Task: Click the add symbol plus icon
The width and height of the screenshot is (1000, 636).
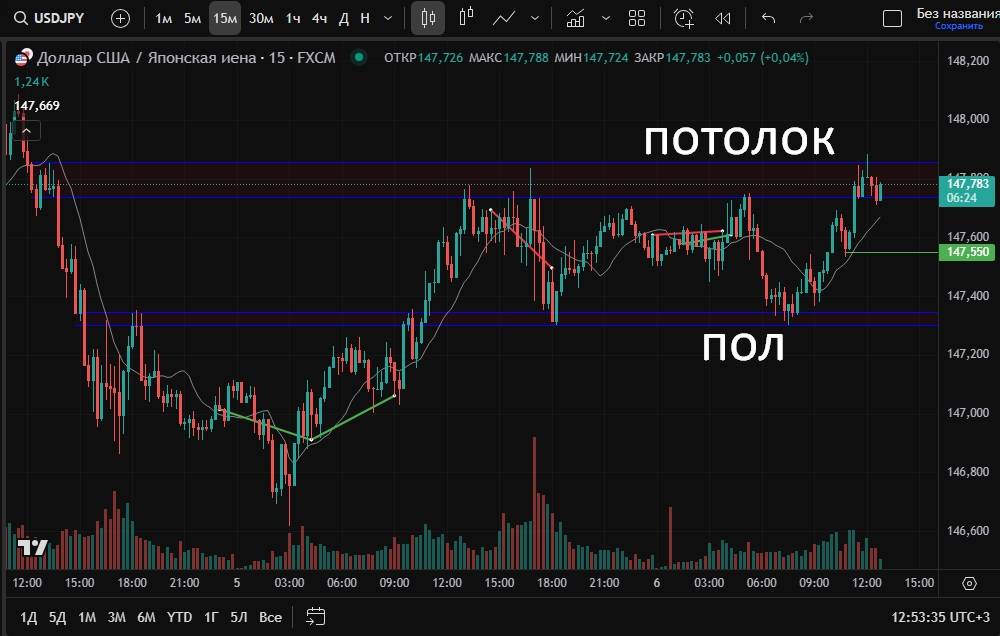Action: [x=120, y=18]
